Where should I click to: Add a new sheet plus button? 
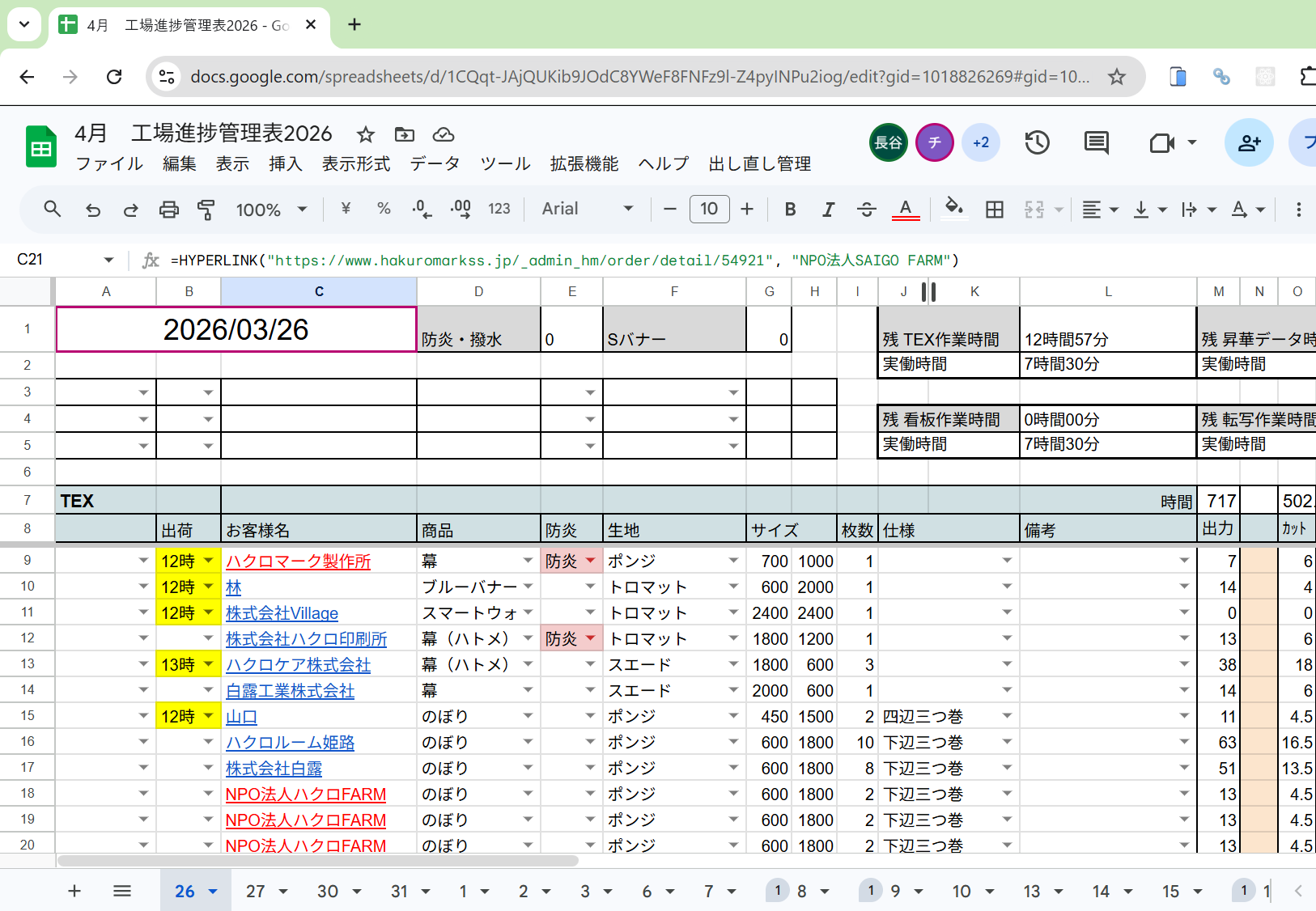[74, 891]
